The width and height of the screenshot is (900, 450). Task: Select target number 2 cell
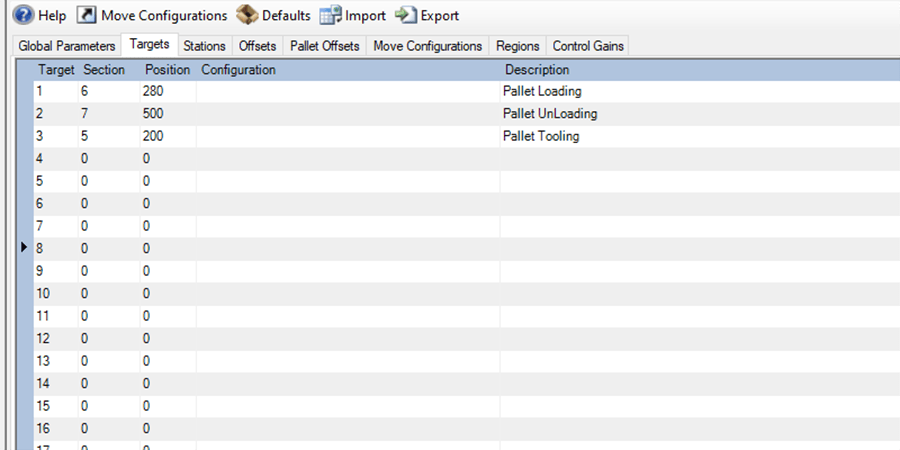[x=56, y=114]
